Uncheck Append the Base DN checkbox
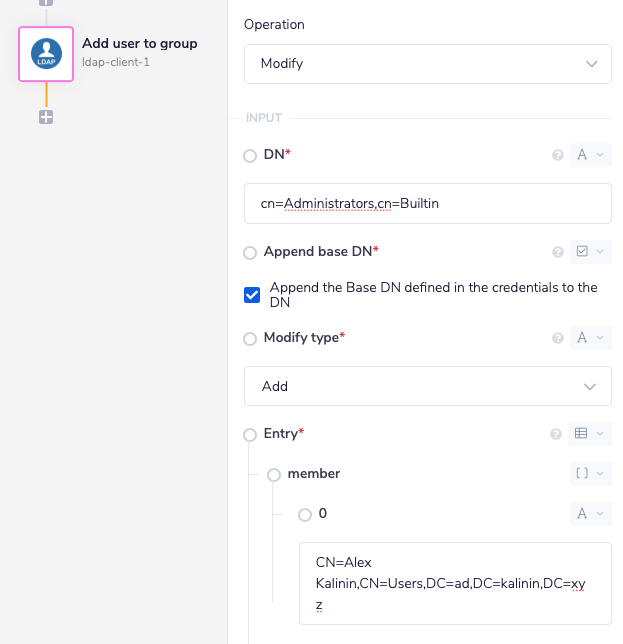Screen dimensions: 623x644 click(252, 295)
